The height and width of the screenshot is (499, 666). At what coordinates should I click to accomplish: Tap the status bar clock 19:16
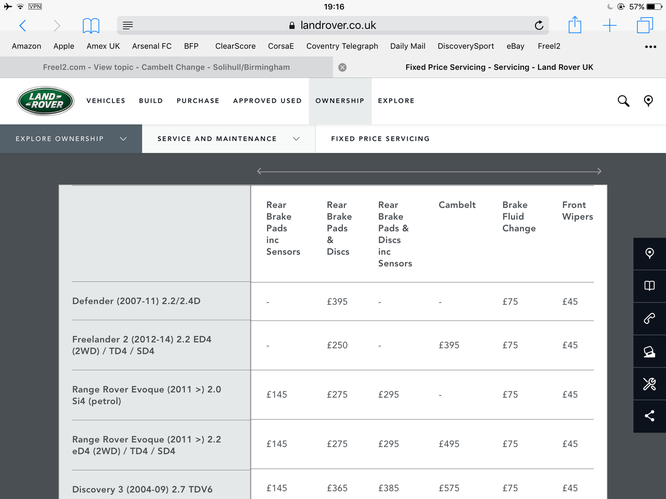click(x=334, y=7)
